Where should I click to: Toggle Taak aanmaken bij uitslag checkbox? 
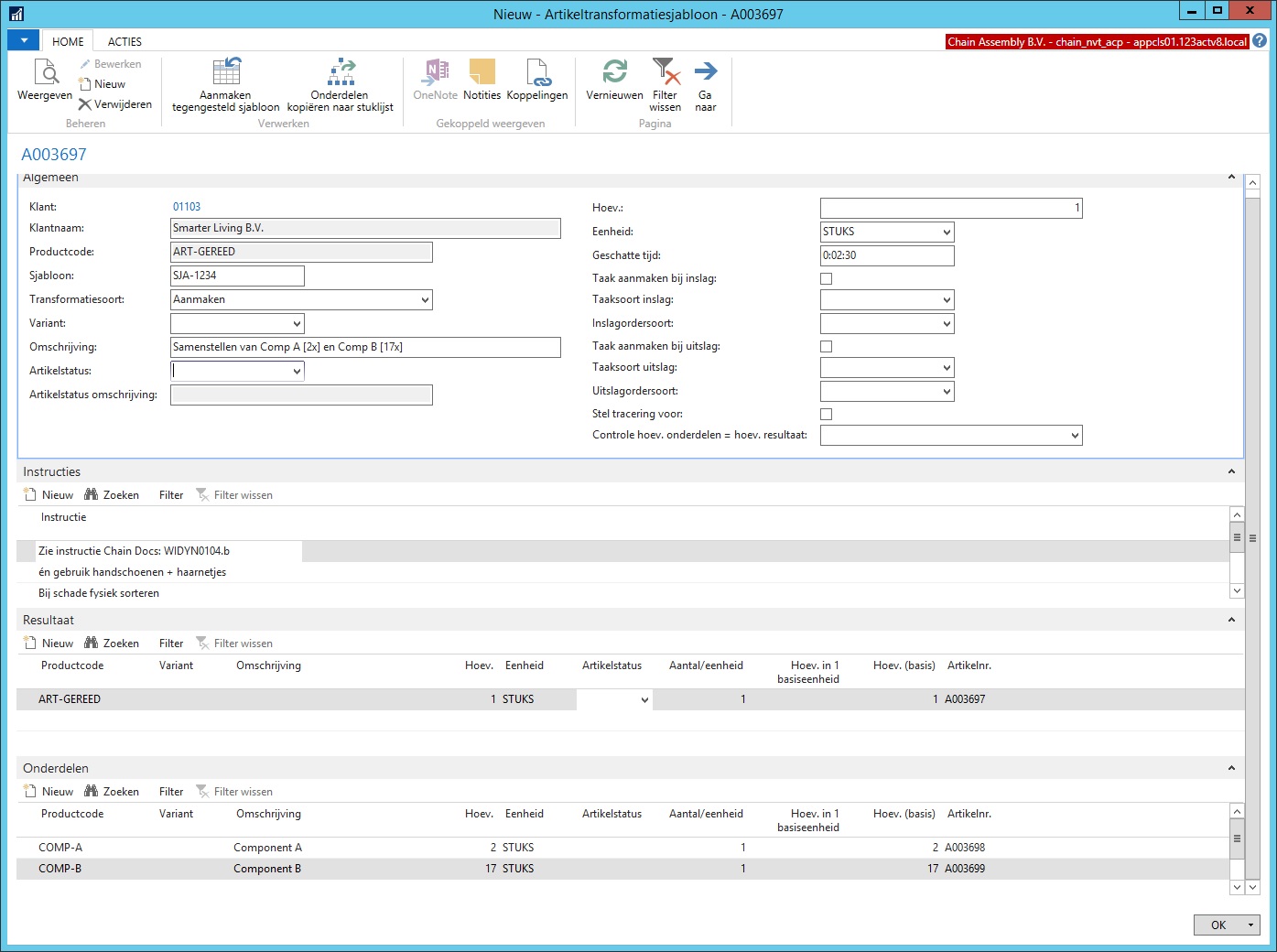click(827, 346)
